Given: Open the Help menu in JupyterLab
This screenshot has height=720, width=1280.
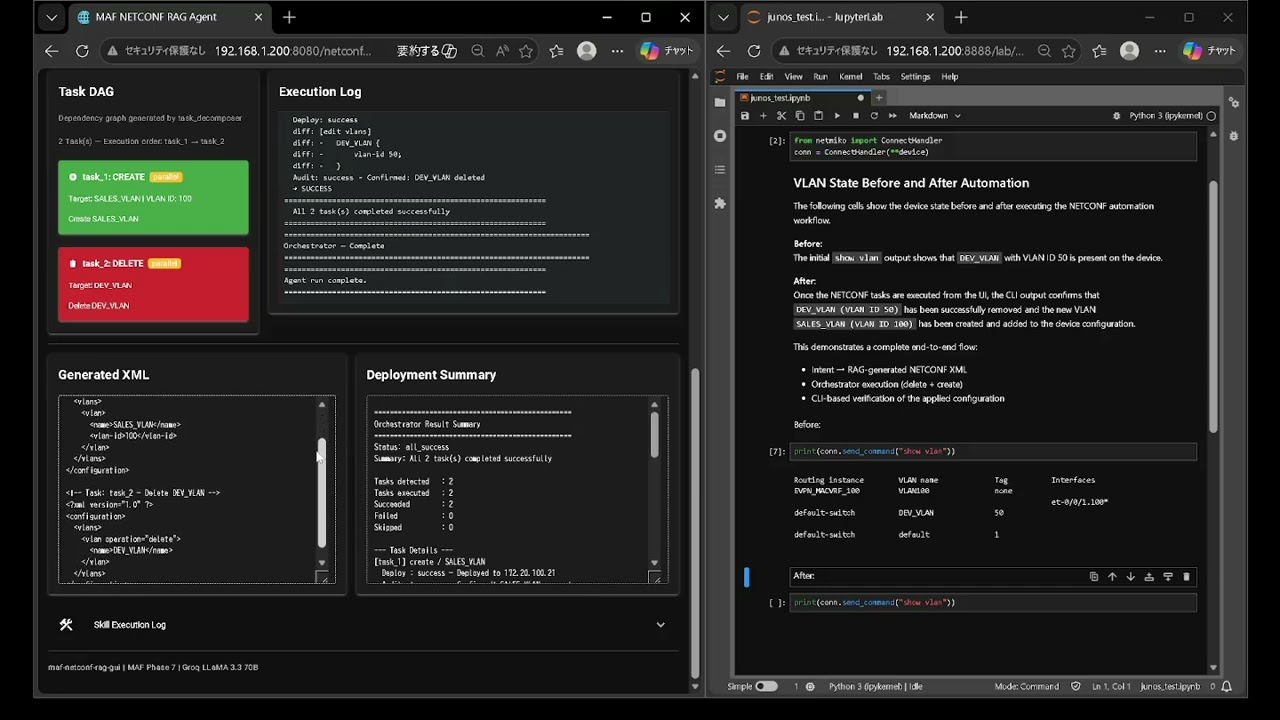Looking at the screenshot, I should tap(950, 77).
